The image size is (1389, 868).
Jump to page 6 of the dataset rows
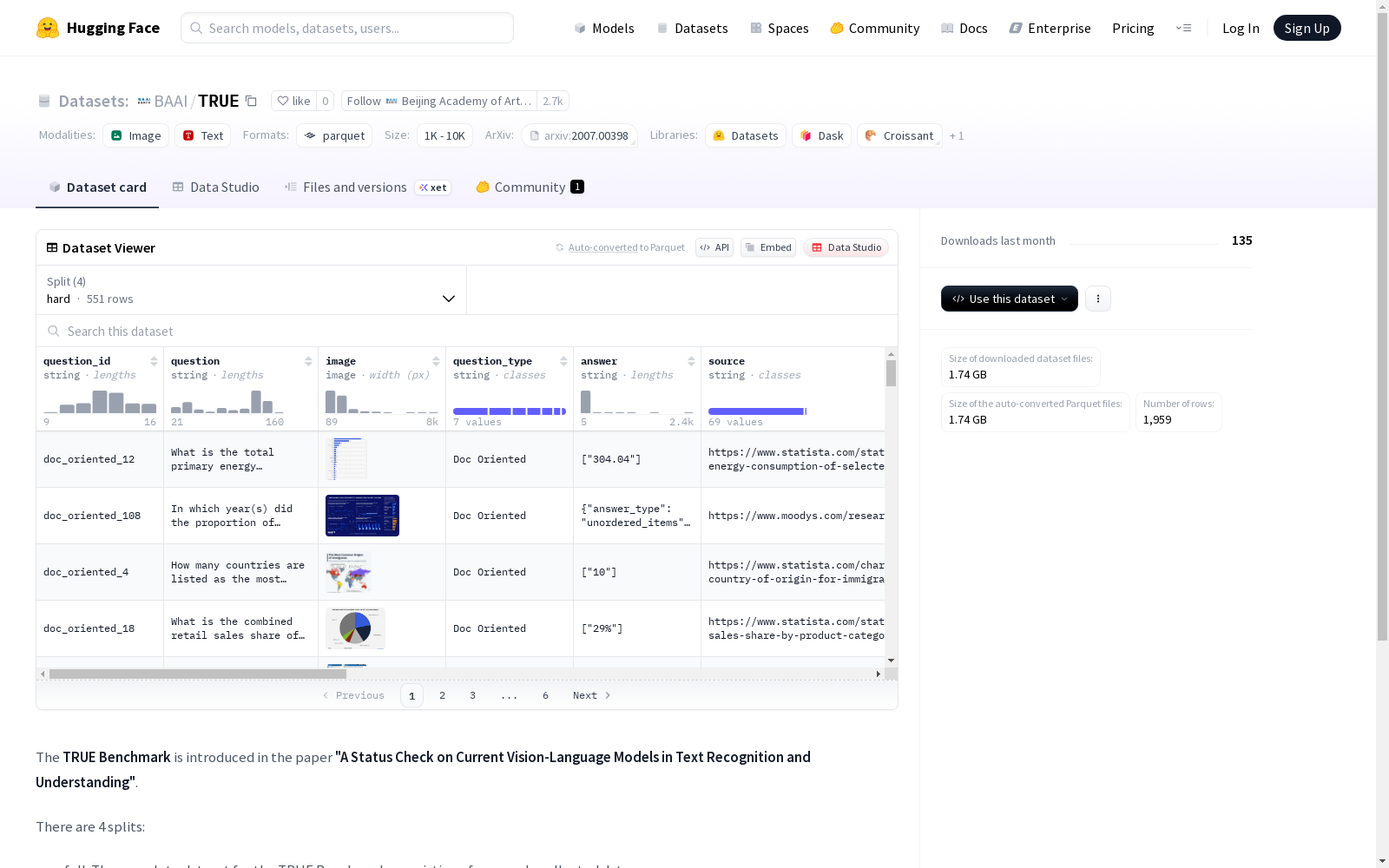[546, 695]
